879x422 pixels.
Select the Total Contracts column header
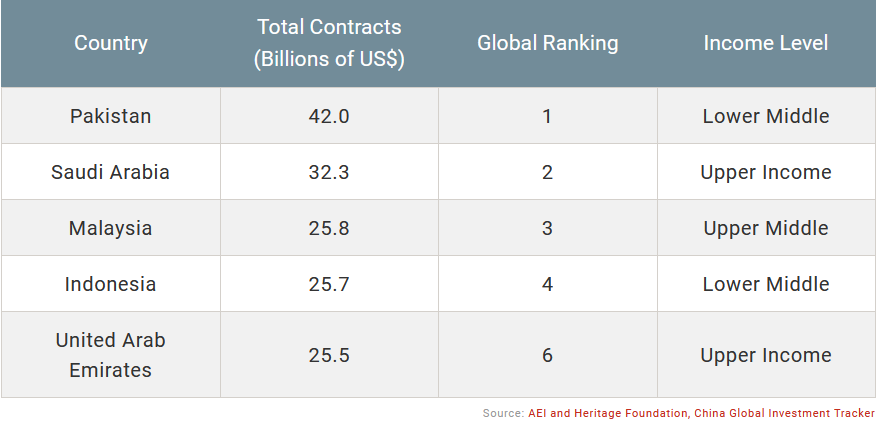tap(329, 43)
